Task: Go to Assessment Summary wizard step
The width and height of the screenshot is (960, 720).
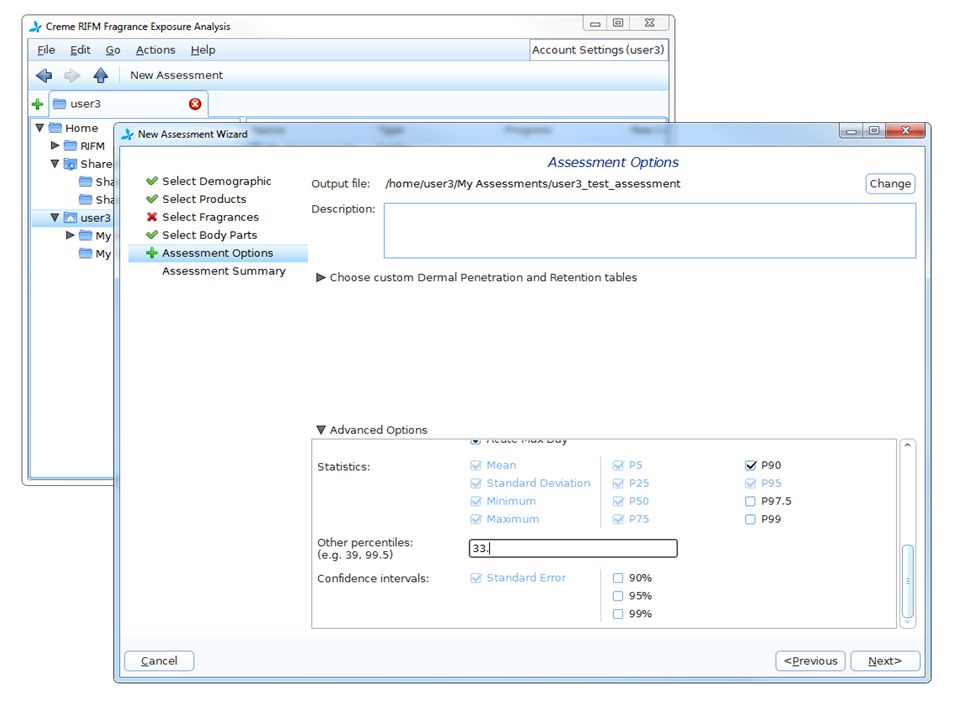Action: (223, 271)
